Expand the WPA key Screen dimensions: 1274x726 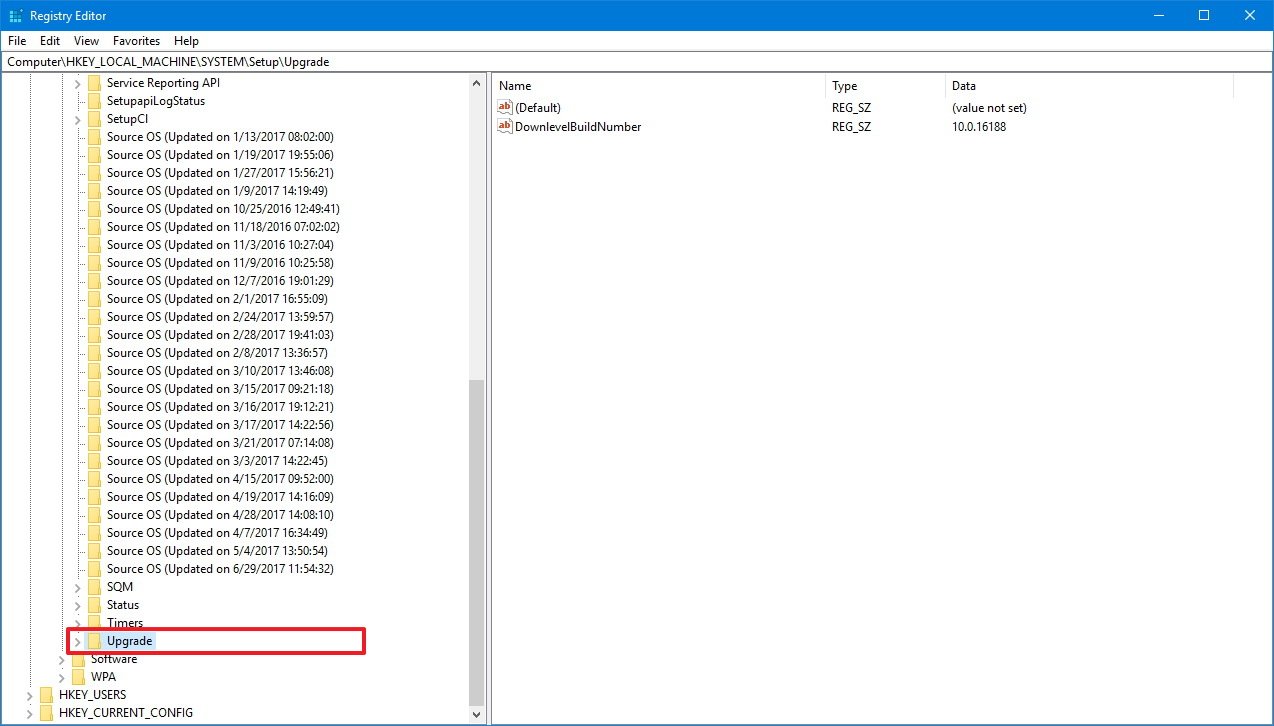(62, 677)
